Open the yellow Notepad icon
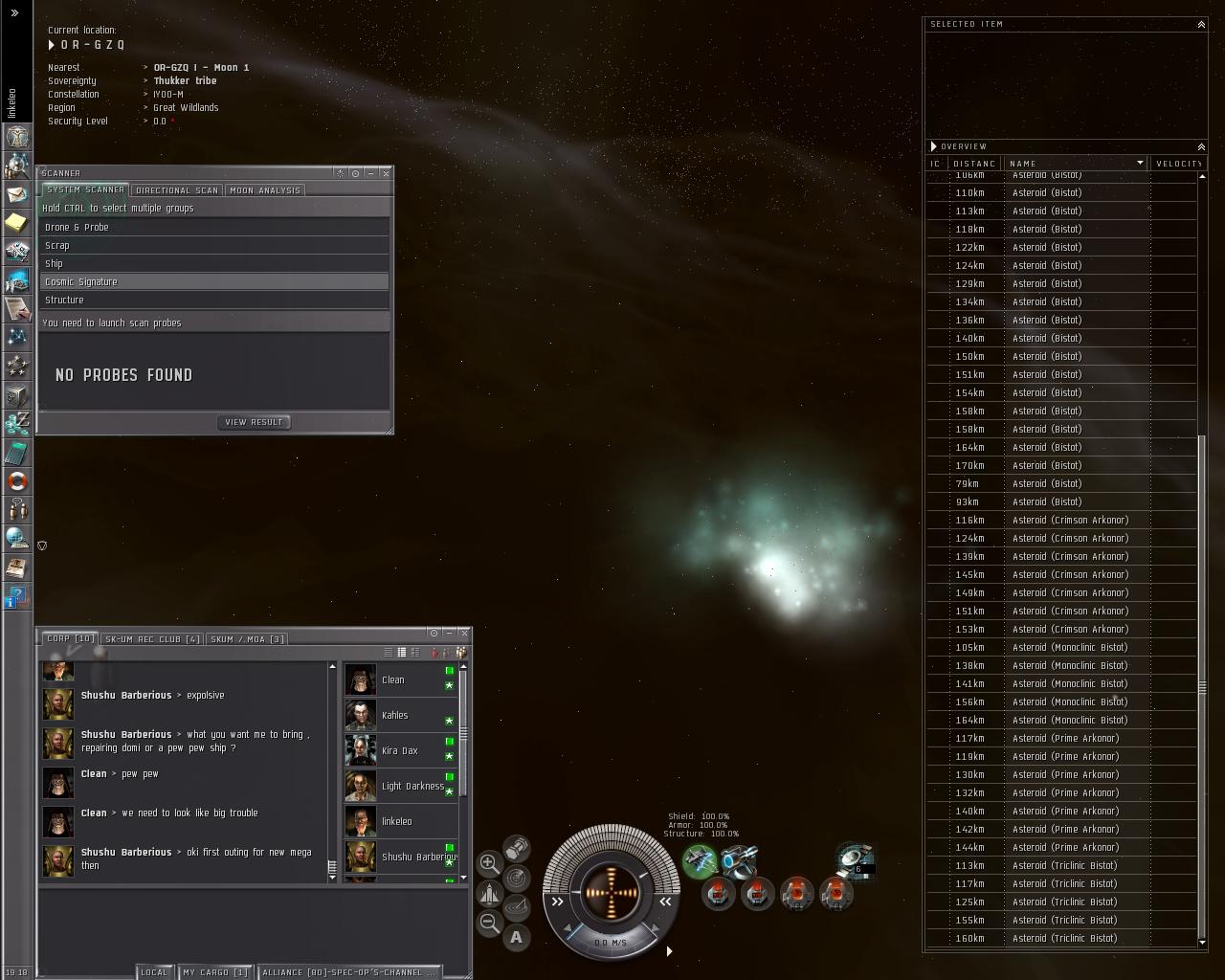This screenshot has width=1225, height=980. click(17, 223)
